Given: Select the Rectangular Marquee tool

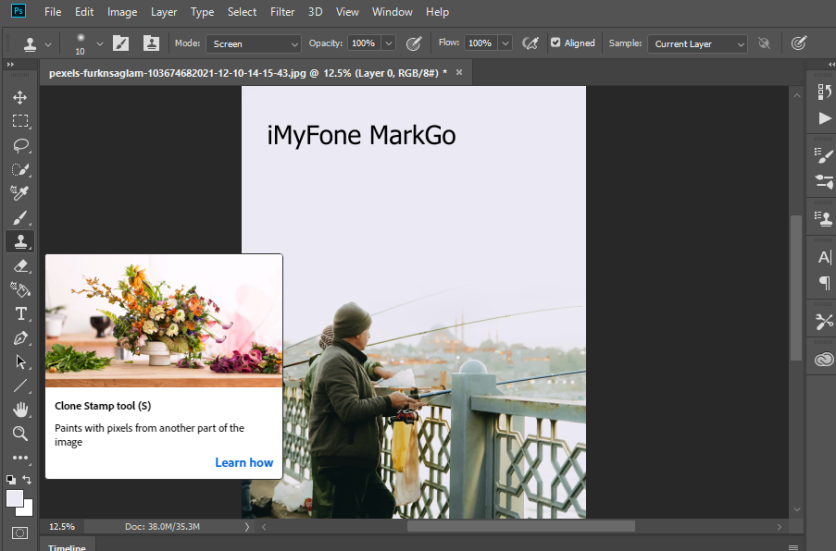Looking at the screenshot, I should (x=20, y=121).
